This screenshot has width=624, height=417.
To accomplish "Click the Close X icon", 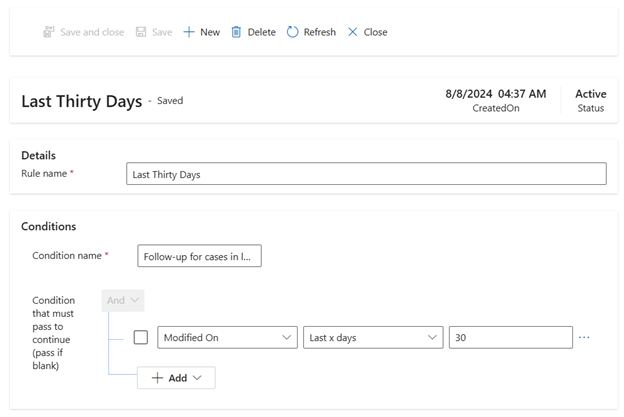I will (x=352, y=32).
